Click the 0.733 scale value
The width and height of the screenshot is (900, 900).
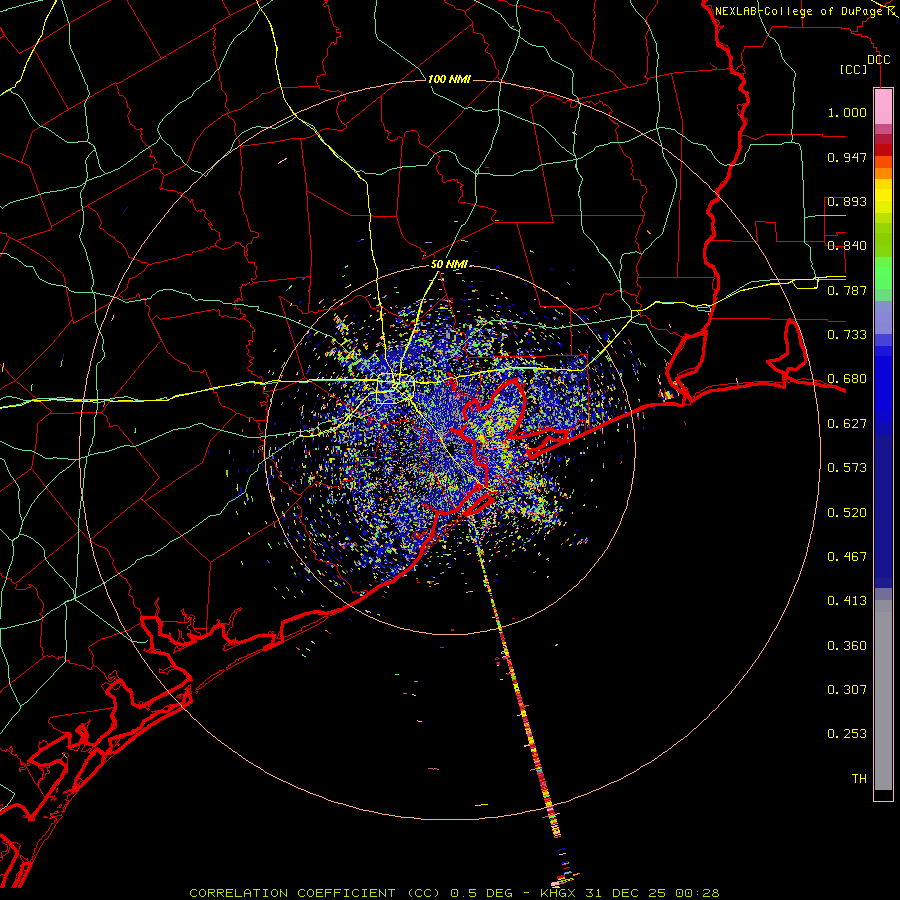pos(847,335)
